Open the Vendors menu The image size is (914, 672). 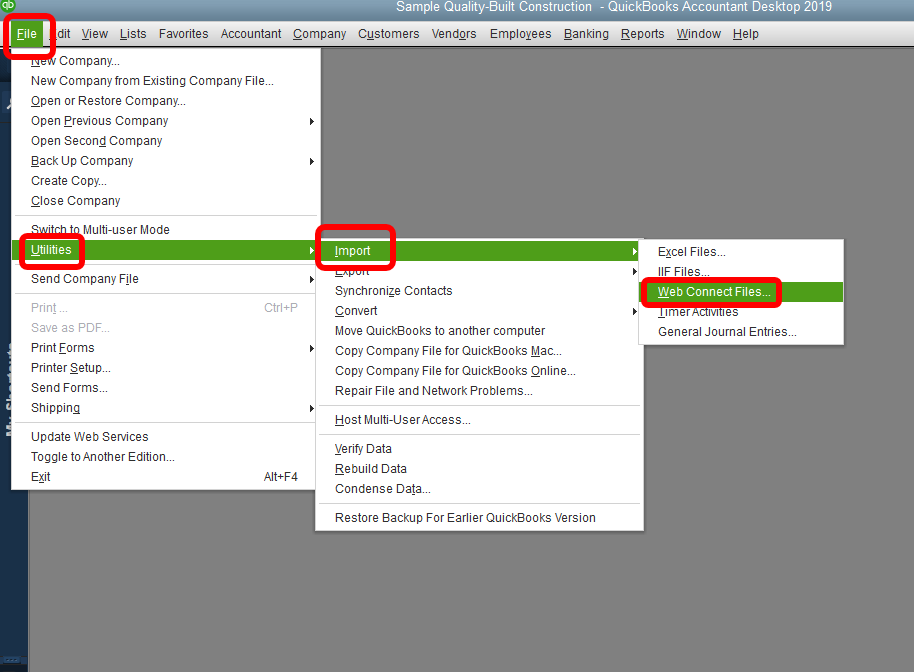pyautogui.click(x=454, y=34)
